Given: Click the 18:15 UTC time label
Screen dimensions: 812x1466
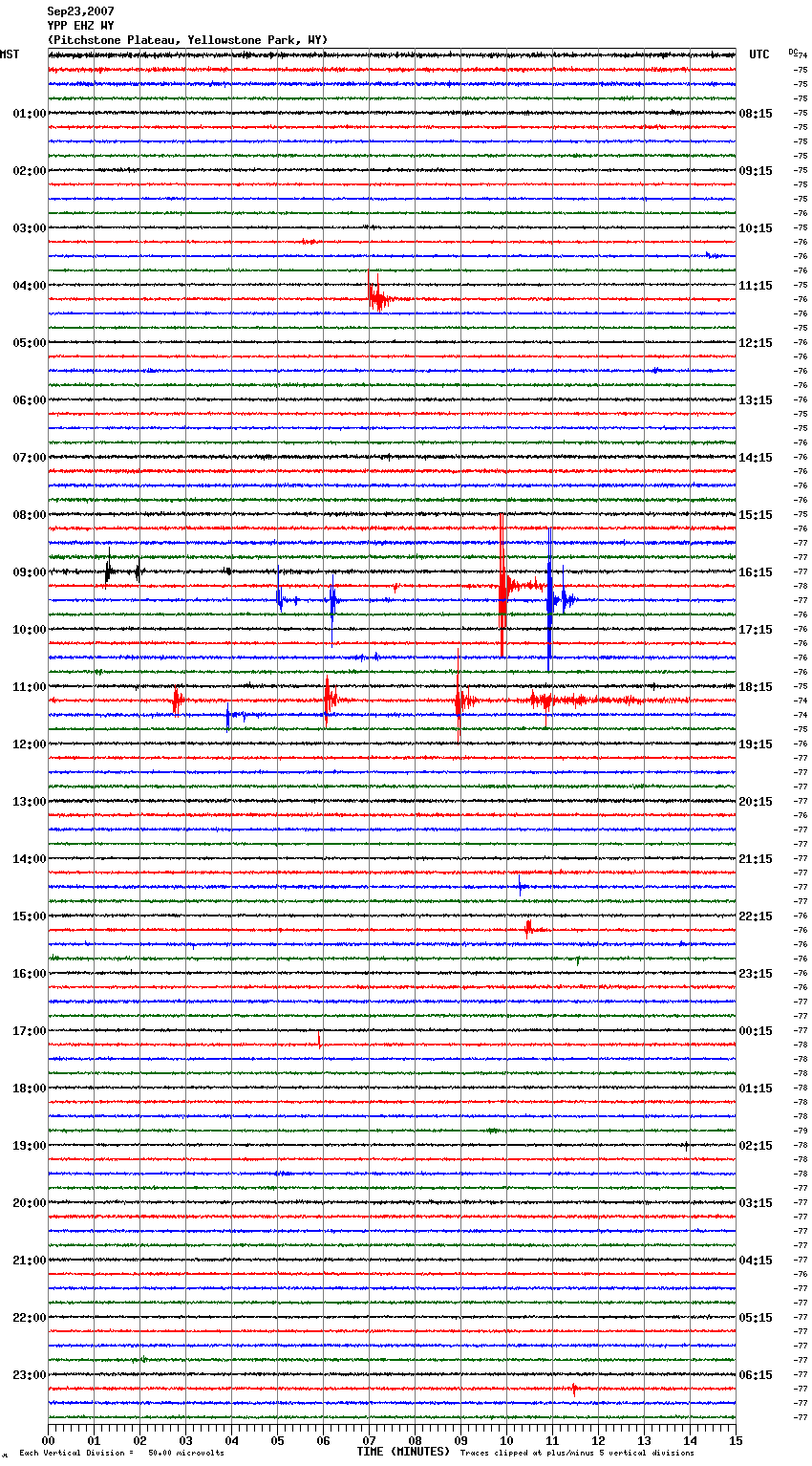Looking at the screenshot, I should (756, 687).
